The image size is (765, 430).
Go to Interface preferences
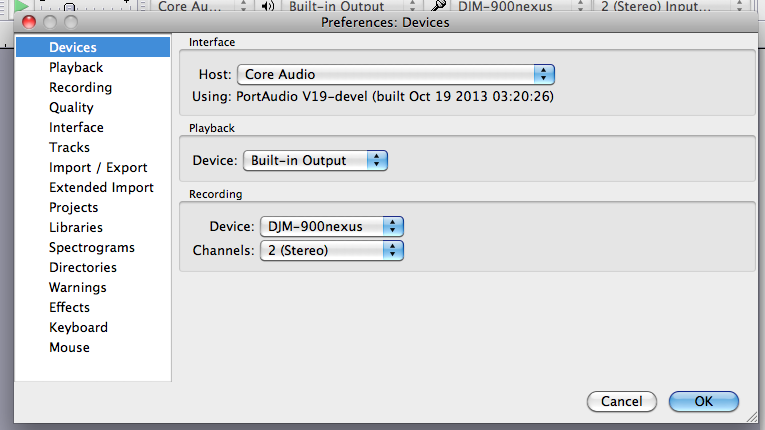76,127
